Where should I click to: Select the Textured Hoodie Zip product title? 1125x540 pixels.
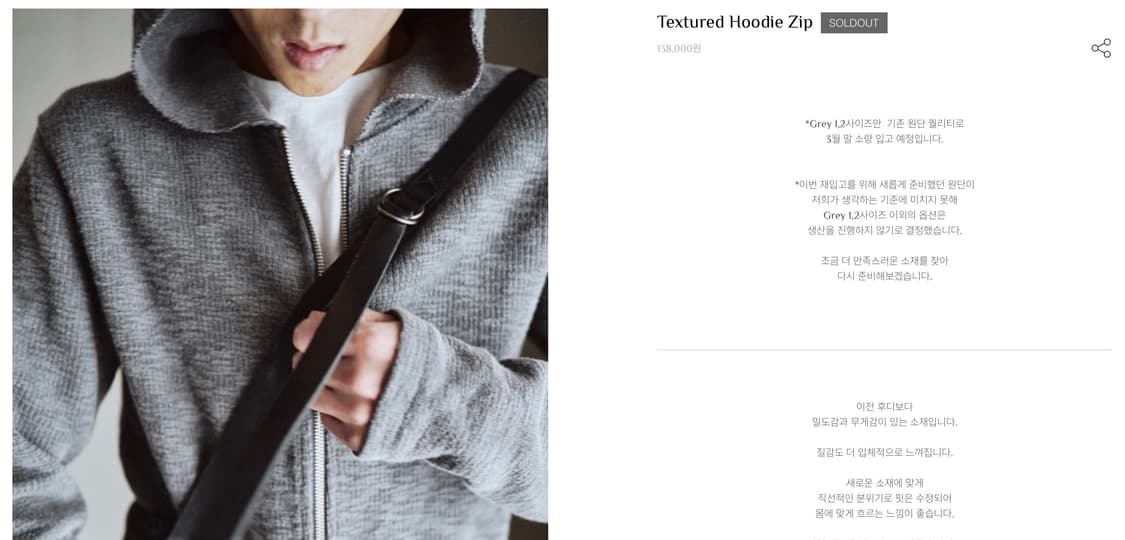pos(735,22)
